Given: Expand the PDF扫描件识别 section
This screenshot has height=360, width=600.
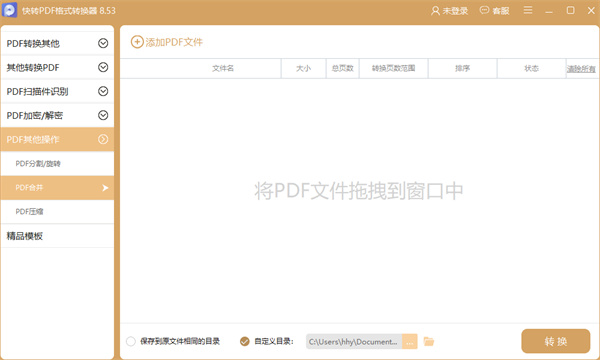Looking at the screenshot, I should click(x=57, y=91).
